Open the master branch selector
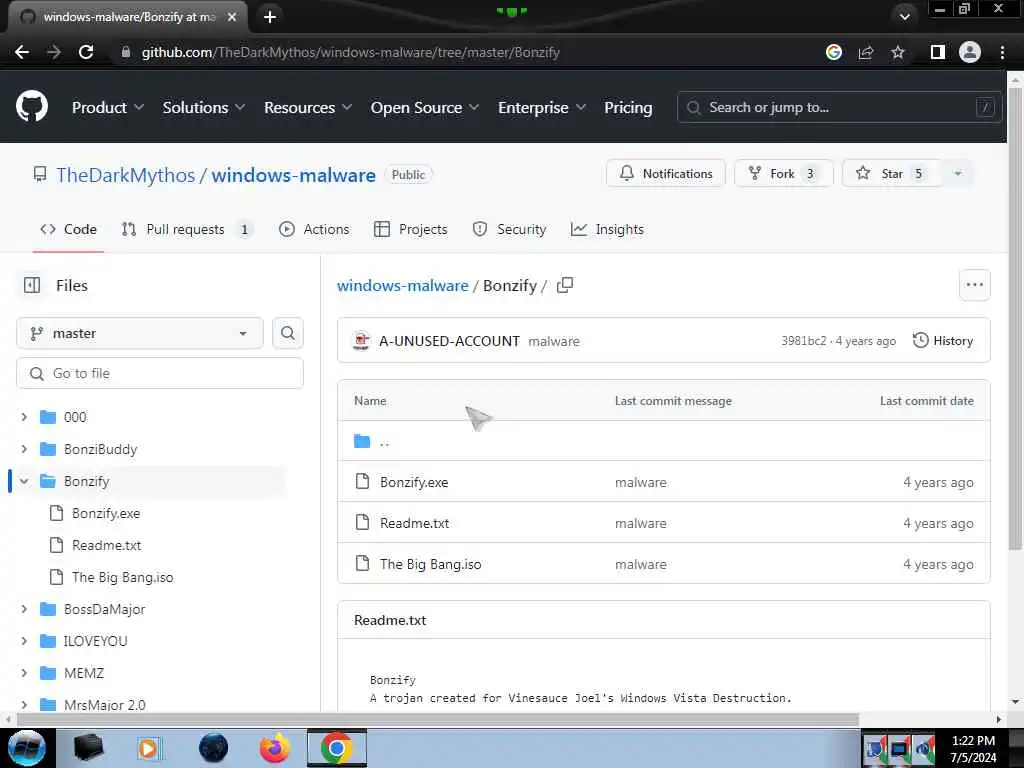Image resolution: width=1024 pixels, height=768 pixels. coord(140,333)
